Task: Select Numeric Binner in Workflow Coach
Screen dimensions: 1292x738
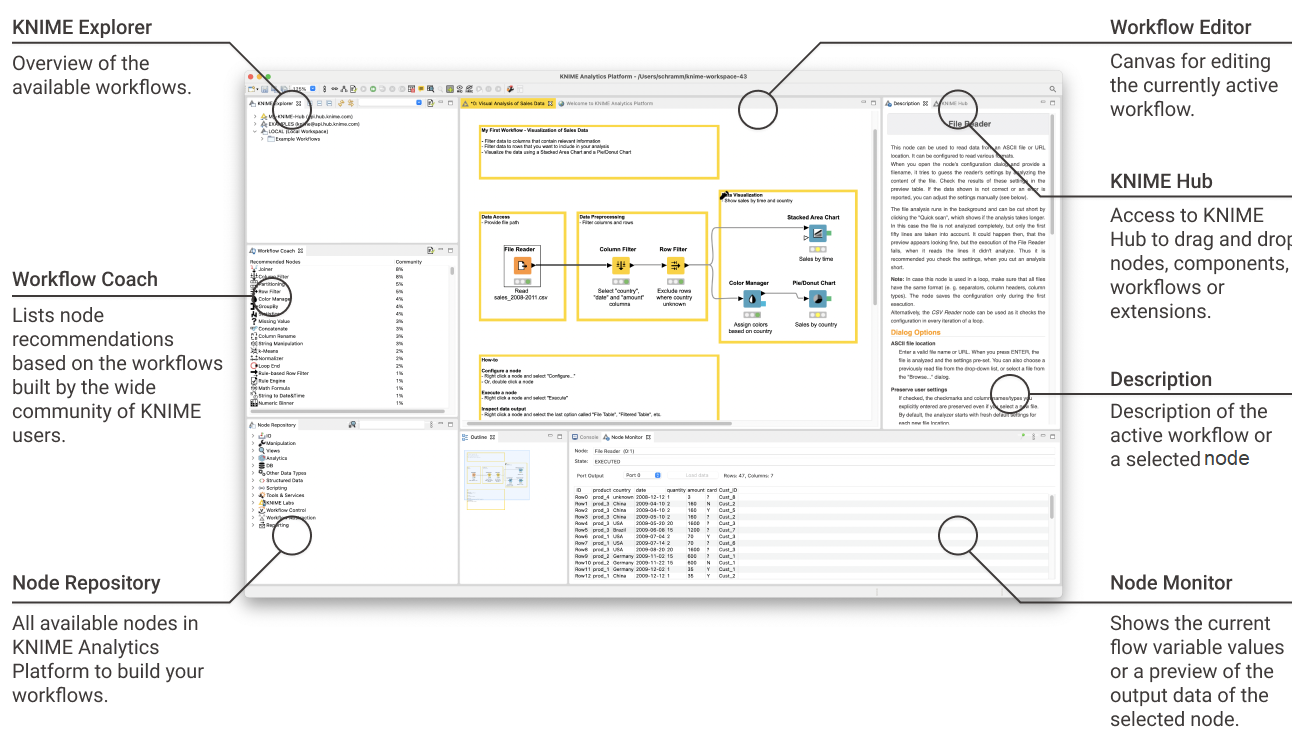Action: tap(274, 403)
